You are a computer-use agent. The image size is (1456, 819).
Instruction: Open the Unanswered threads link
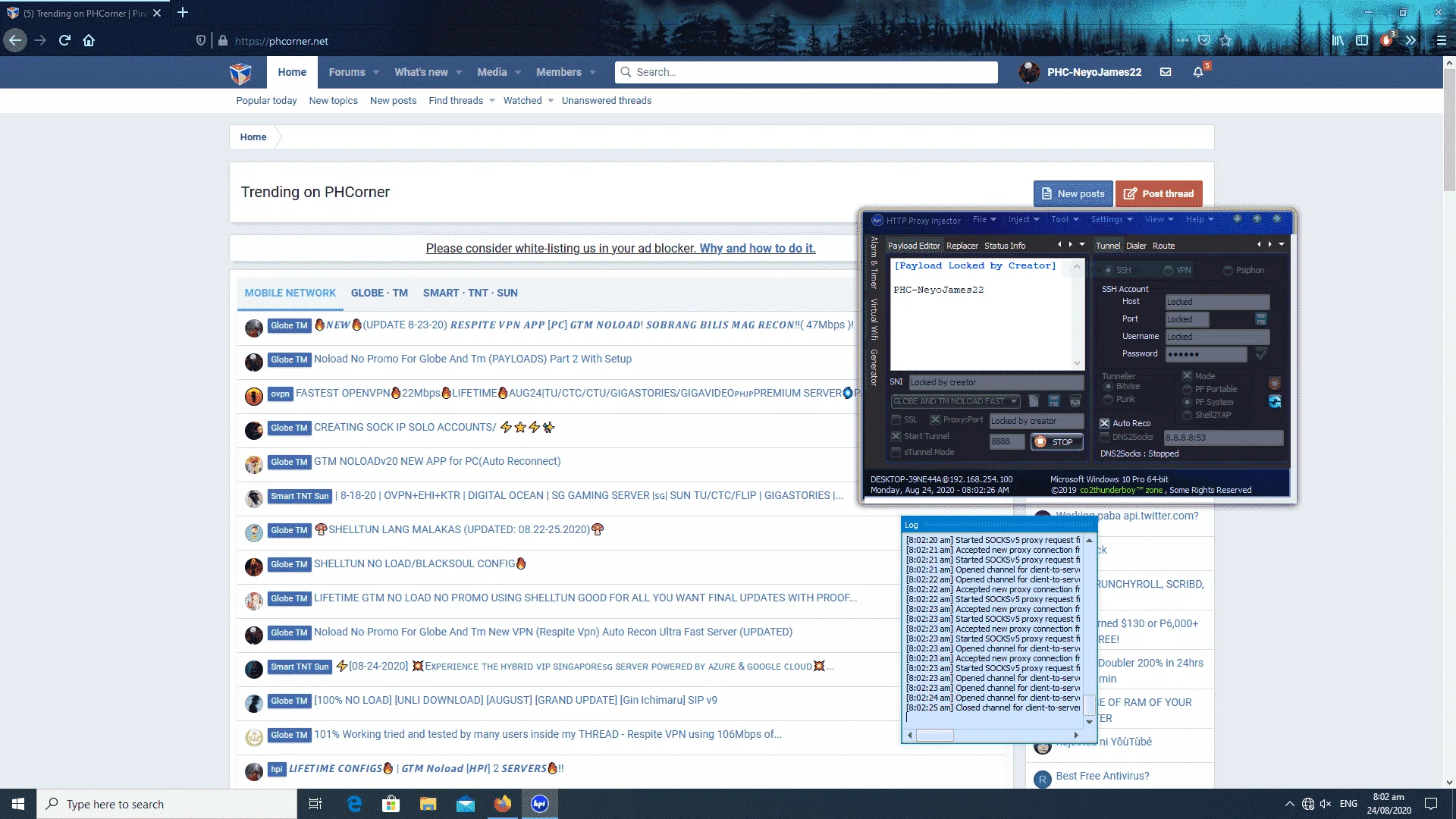coord(607,101)
